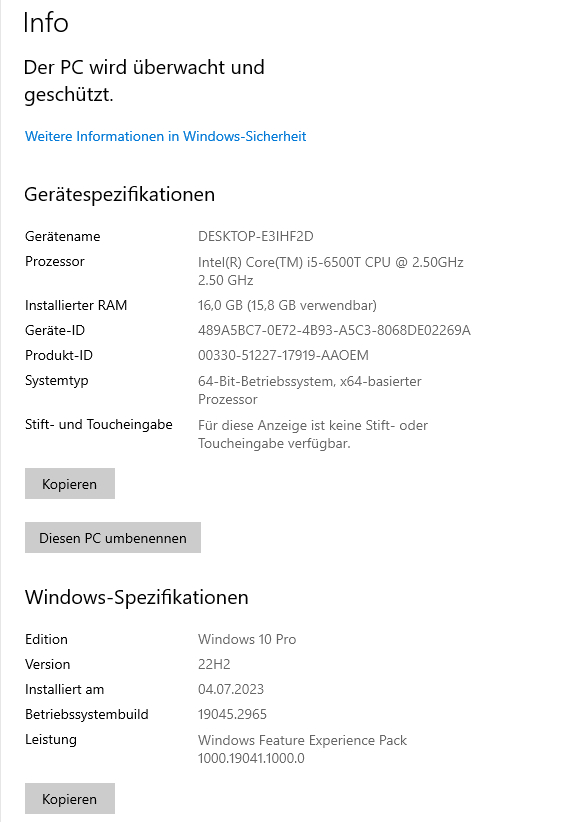This screenshot has height=822, width=575.
Task: Open Weitere Informationen in Windows-Sicherheit link
Action: [x=166, y=136]
